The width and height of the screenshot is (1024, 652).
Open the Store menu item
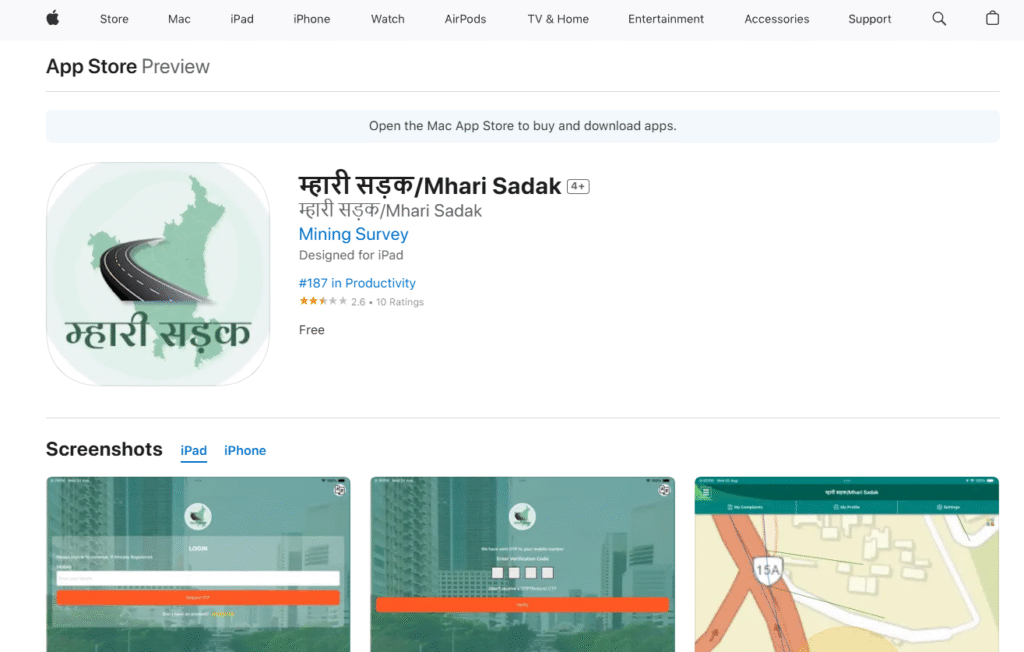click(114, 19)
